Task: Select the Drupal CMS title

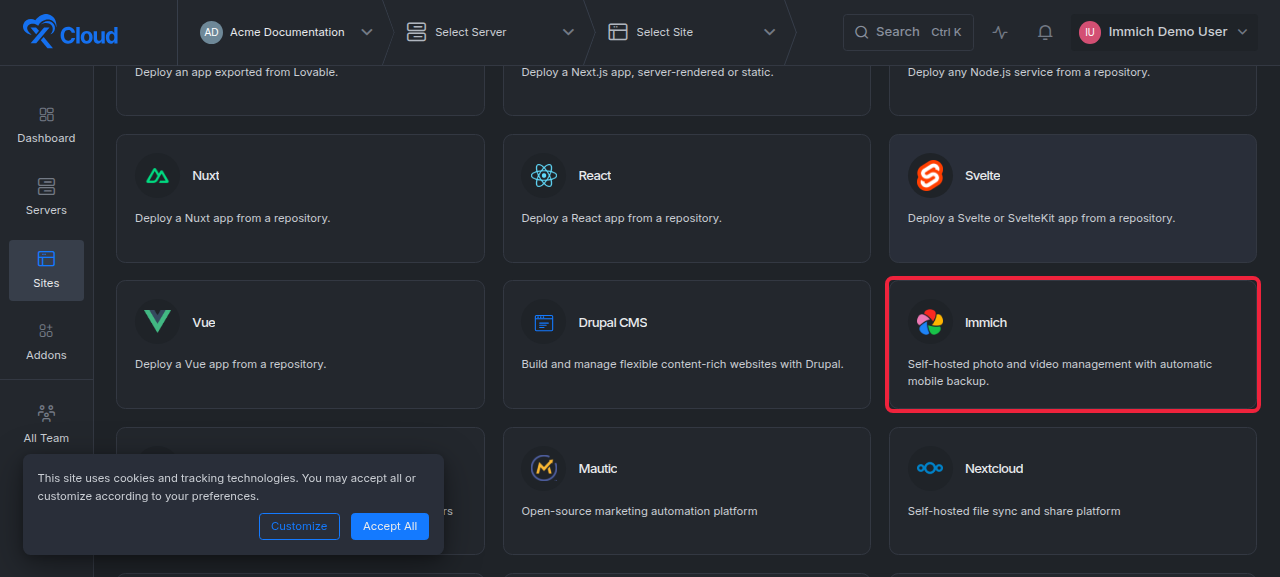Action: [x=613, y=323]
